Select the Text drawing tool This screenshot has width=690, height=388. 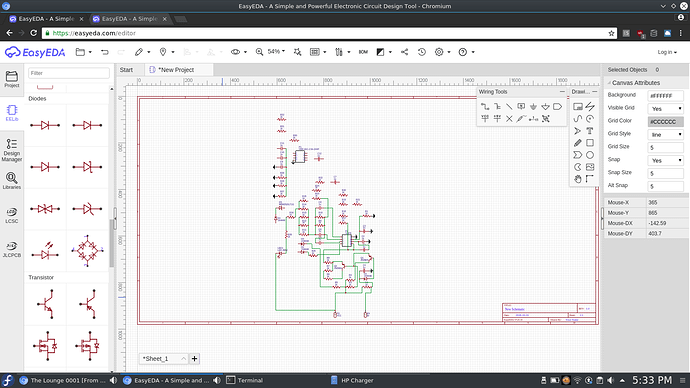click(590, 131)
